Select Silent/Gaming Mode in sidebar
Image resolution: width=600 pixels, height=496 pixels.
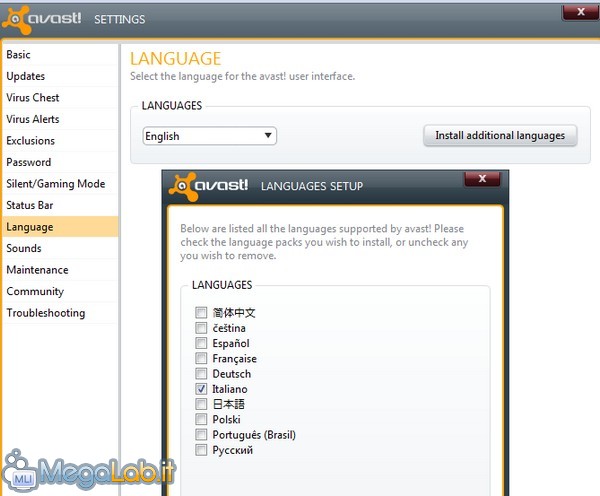tap(60, 183)
